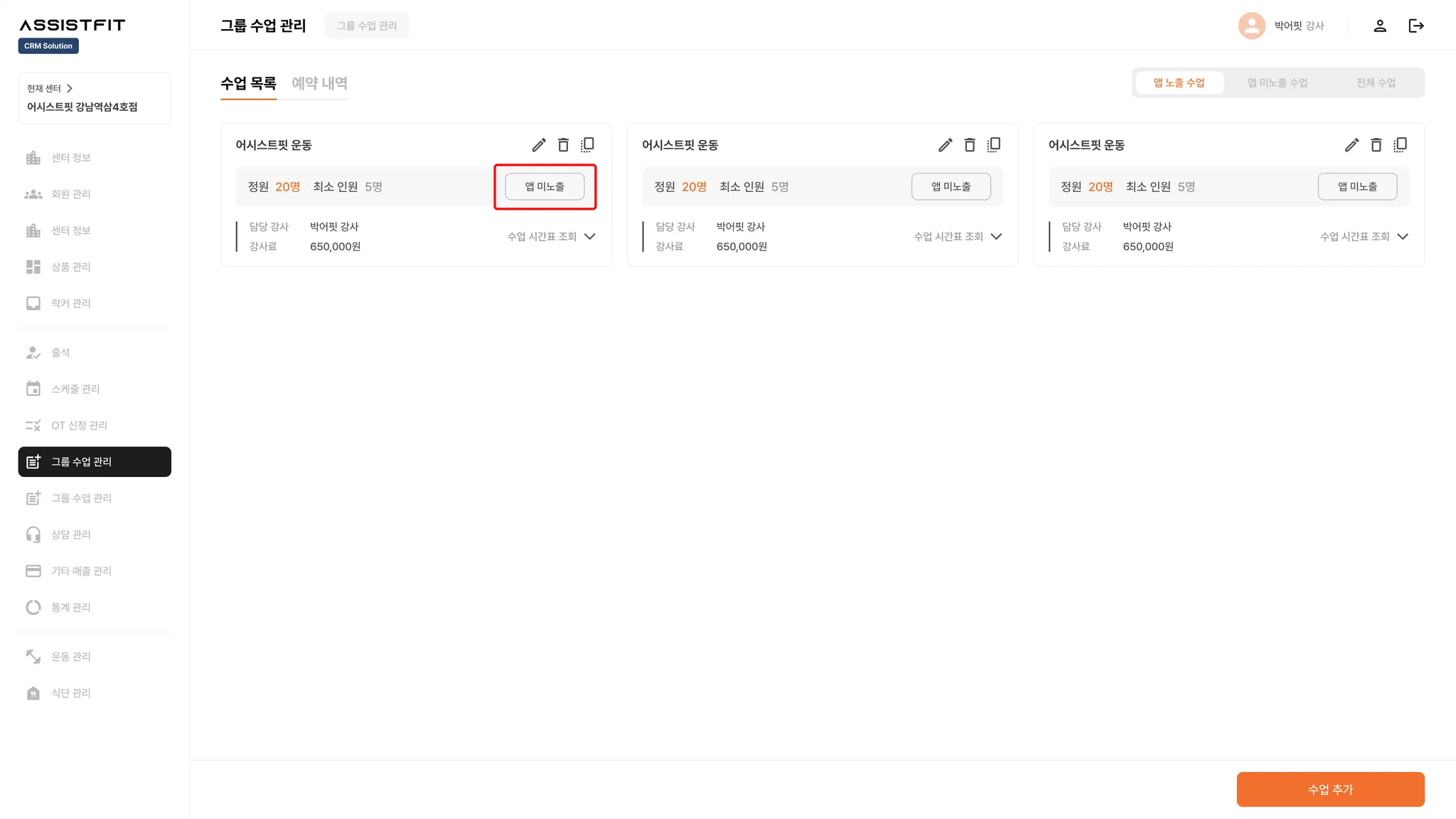Toggle 앱 미노출 on third class card
The image size is (1456, 819).
1357,186
